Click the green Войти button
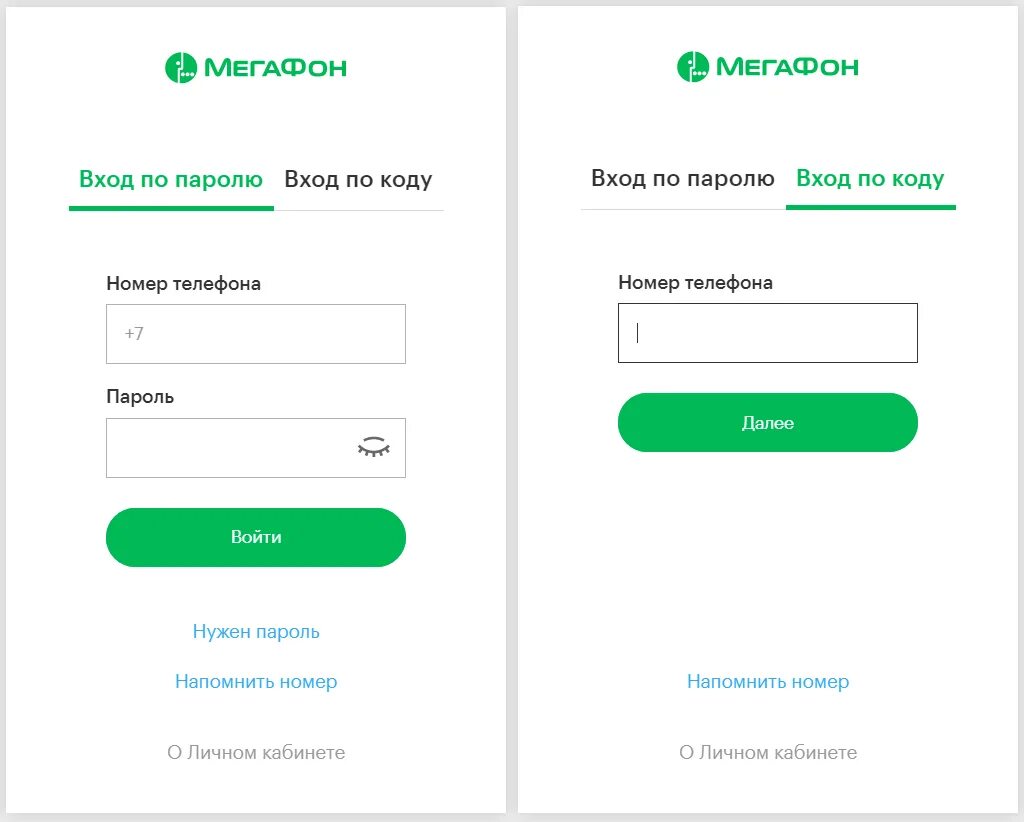1024x822 pixels. [x=256, y=537]
